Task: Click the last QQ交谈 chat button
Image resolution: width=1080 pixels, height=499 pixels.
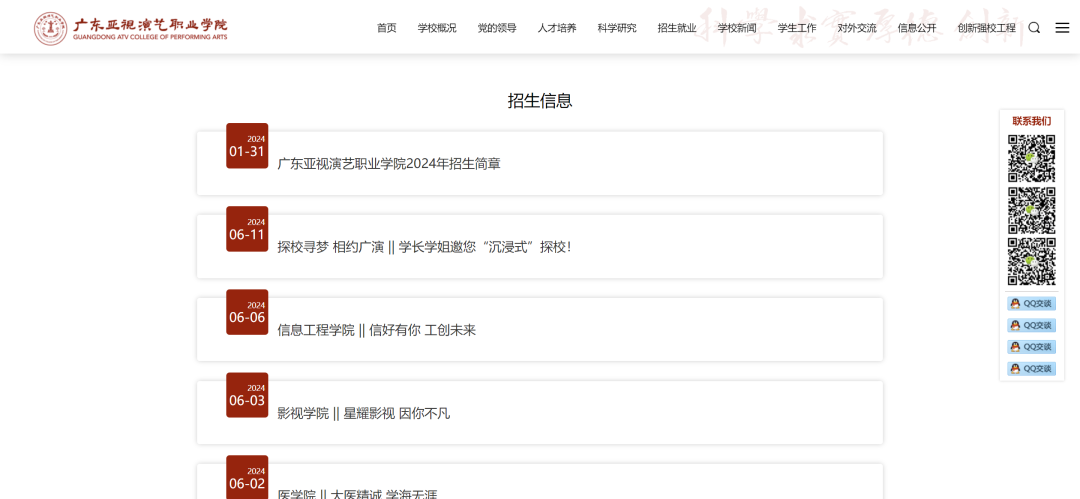Action: [1031, 369]
